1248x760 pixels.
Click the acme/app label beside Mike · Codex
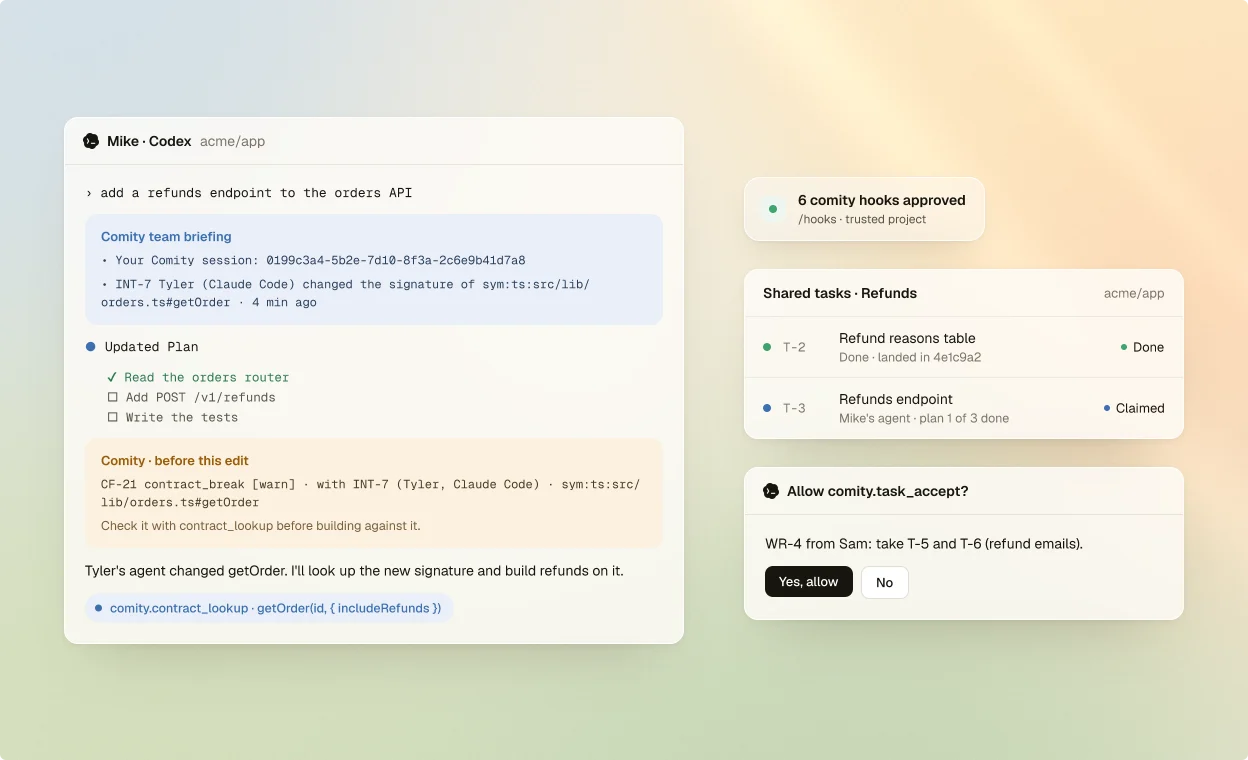[233, 141]
